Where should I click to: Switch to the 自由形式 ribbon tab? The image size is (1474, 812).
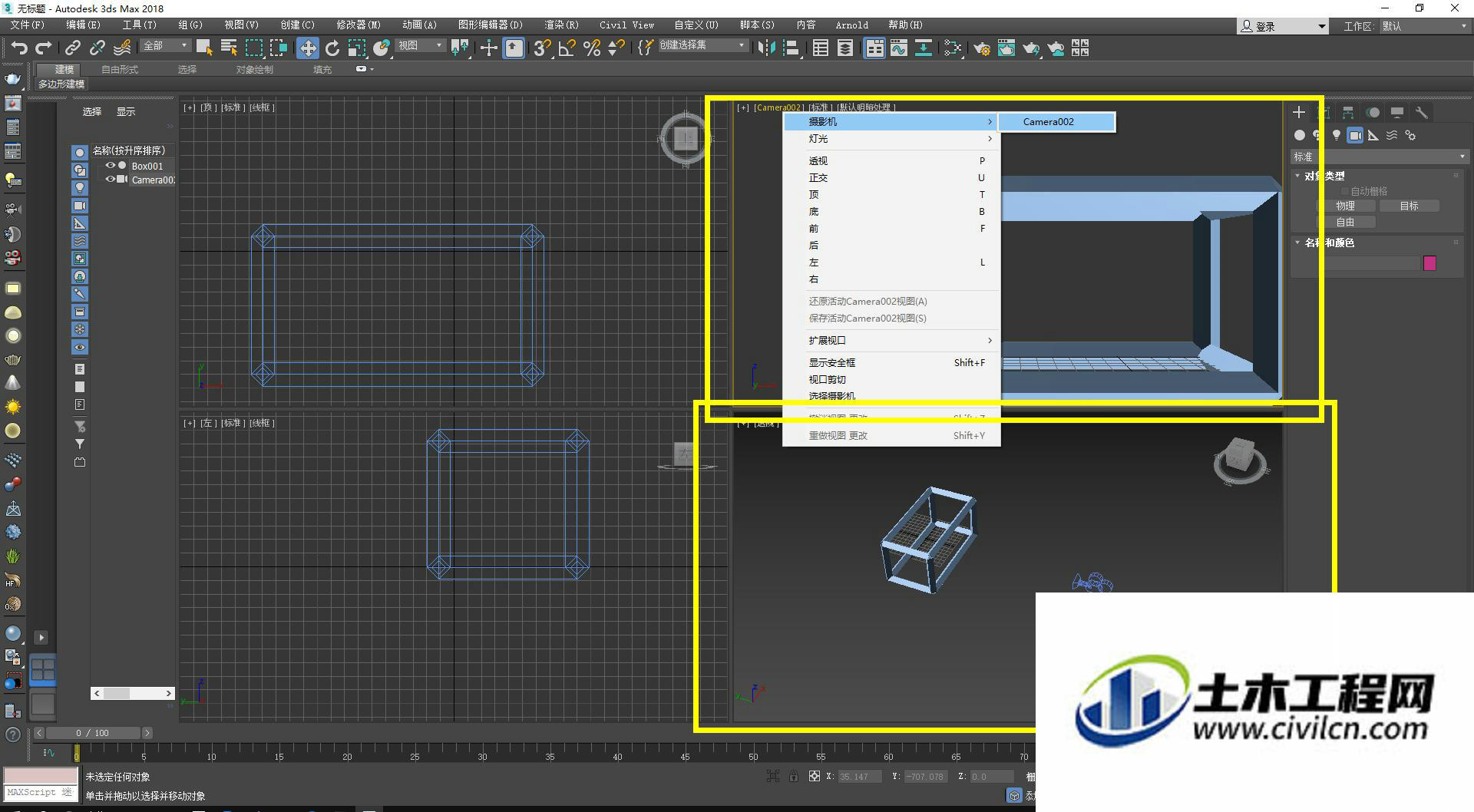click(x=120, y=70)
